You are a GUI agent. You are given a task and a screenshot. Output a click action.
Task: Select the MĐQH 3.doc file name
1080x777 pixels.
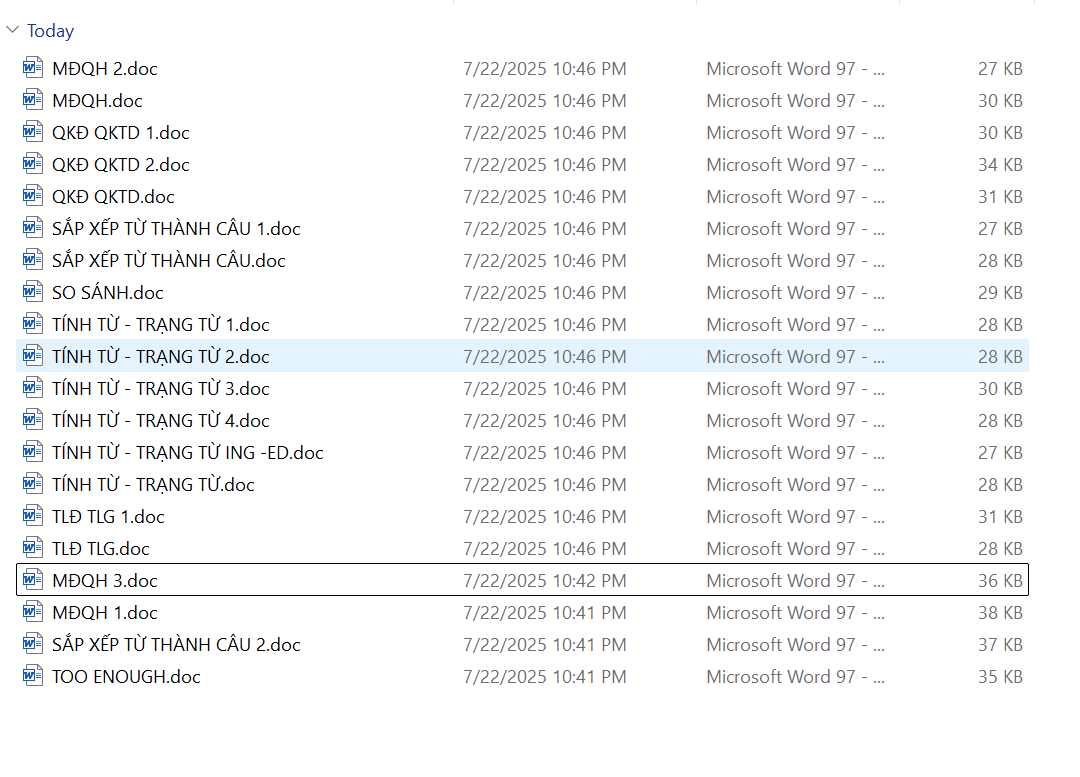(x=105, y=581)
